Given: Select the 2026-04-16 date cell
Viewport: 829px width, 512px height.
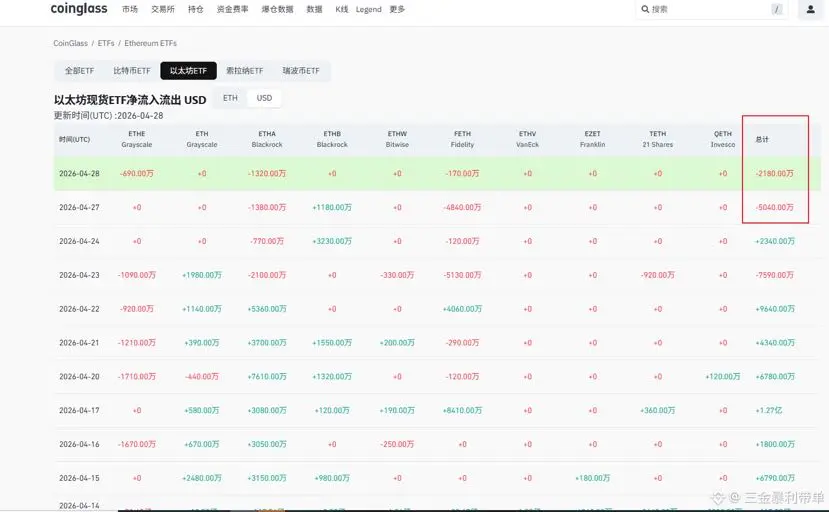Looking at the screenshot, I should coord(79,444).
